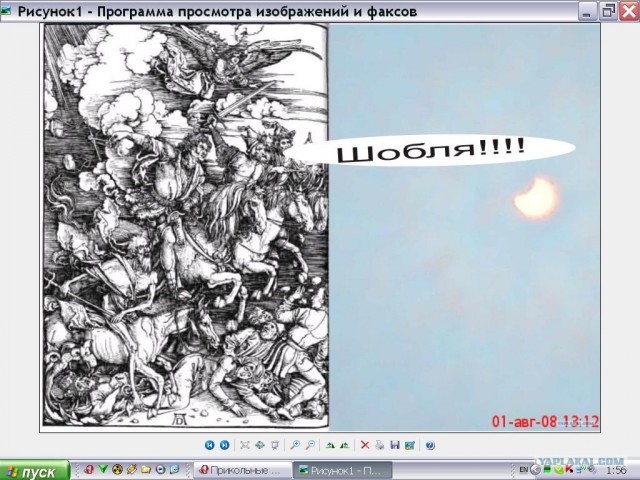Screen dimensions: 640x480
Task: Expand hidden tray icons with the arrow
Action: pyautogui.click(x=536, y=470)
